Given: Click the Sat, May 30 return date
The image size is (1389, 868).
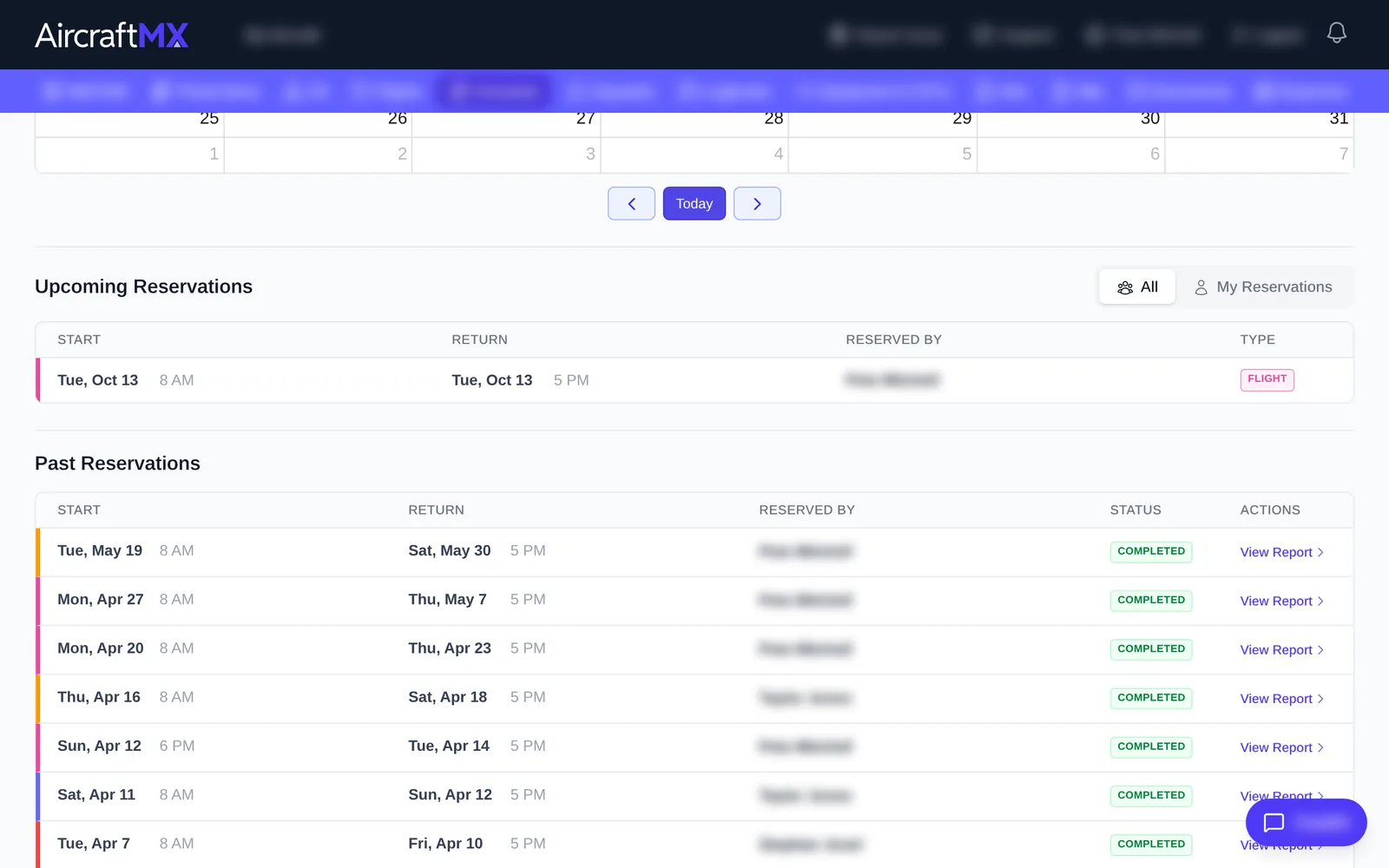Looking at the screenshot, I should pyautogui.click(x=450, y=550).
